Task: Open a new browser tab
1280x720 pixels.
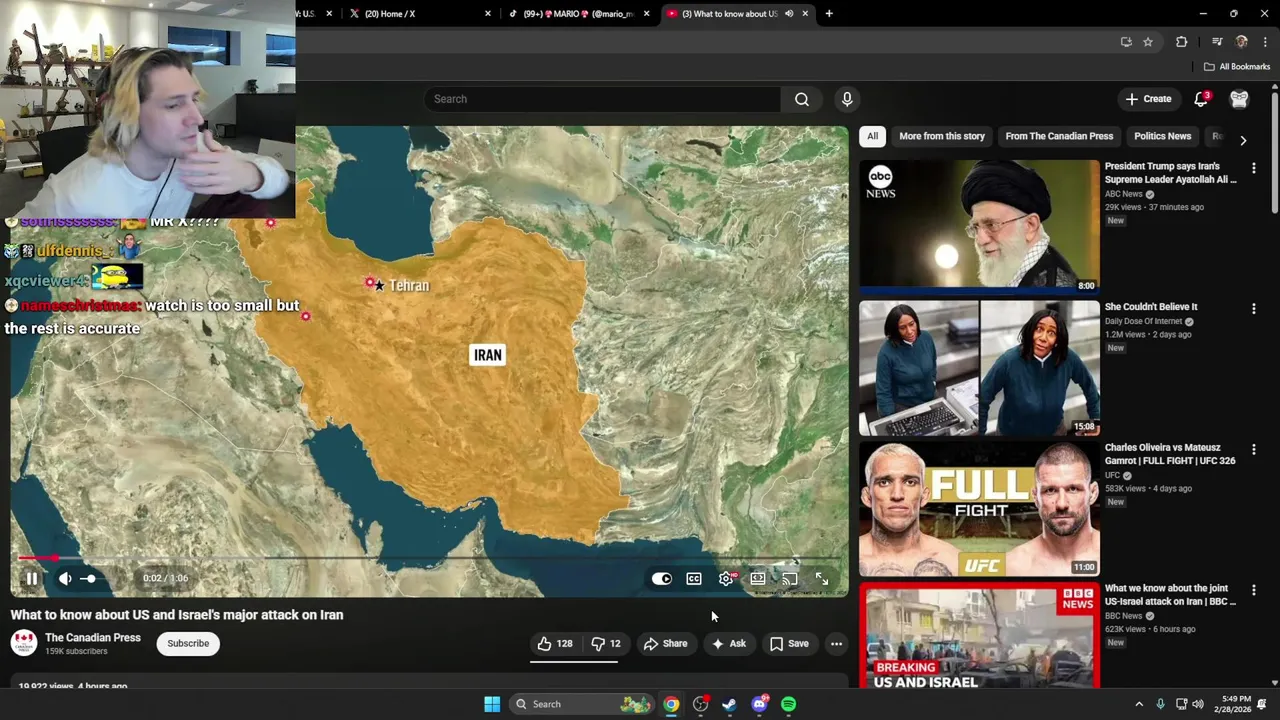Action: click(829, 14)
